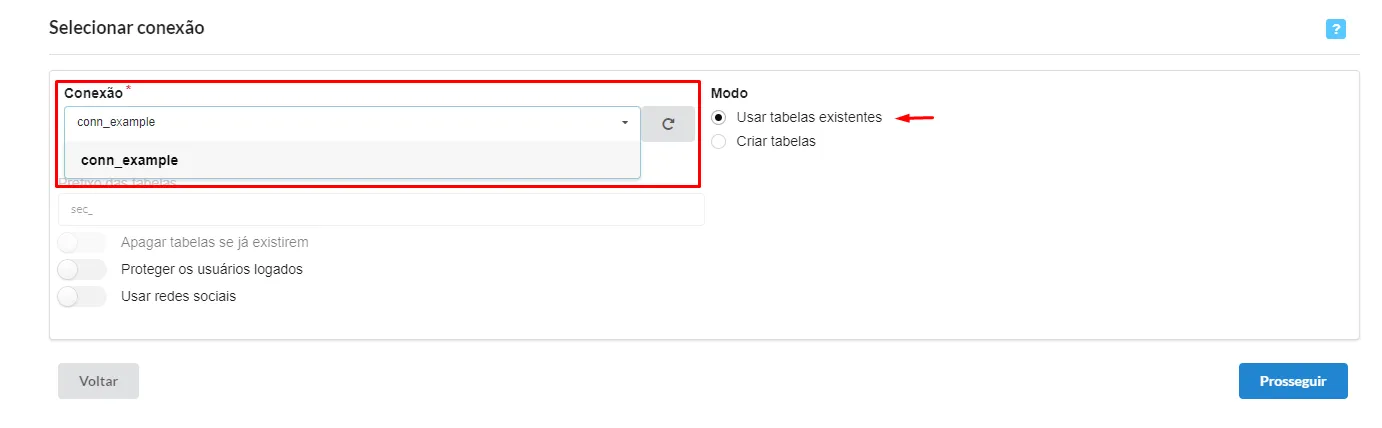Select the Criar tabelas radio button

coord(719,141)
